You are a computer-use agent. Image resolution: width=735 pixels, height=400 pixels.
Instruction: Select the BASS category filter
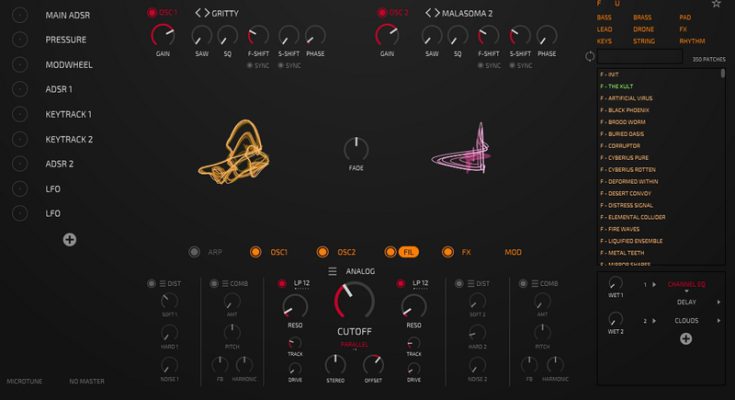coord(605,18)
